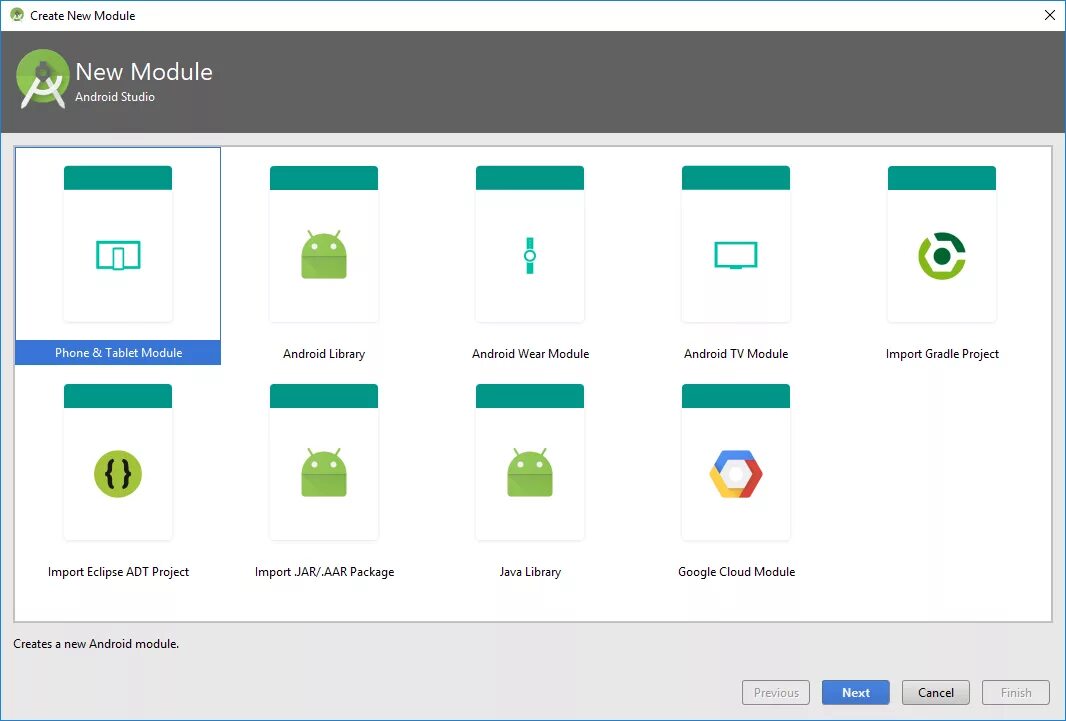Click the 'Create New Module' window title
1066x721 pixels.
pos(82,16)
